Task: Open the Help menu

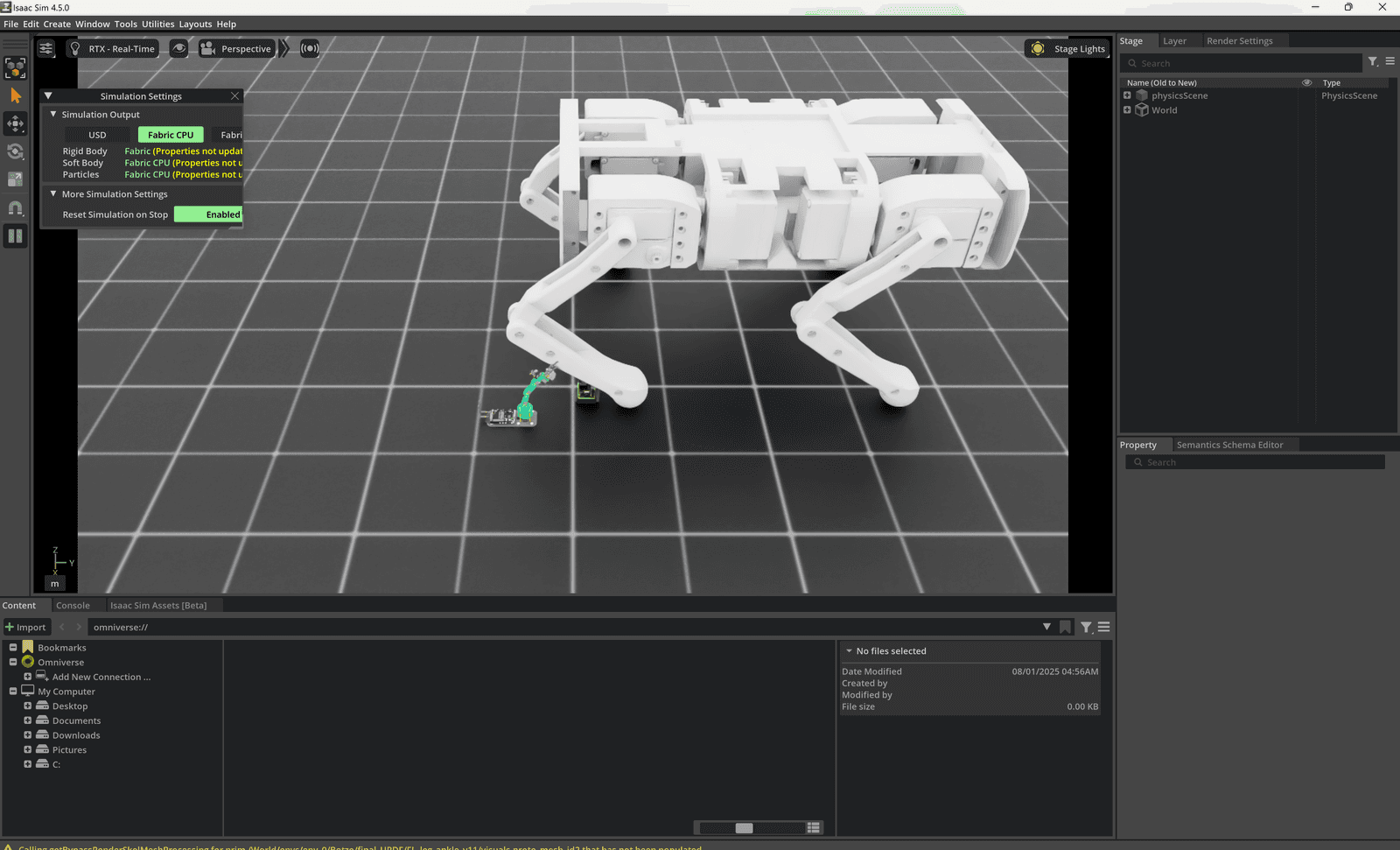Action: click(x=227, y=25)
